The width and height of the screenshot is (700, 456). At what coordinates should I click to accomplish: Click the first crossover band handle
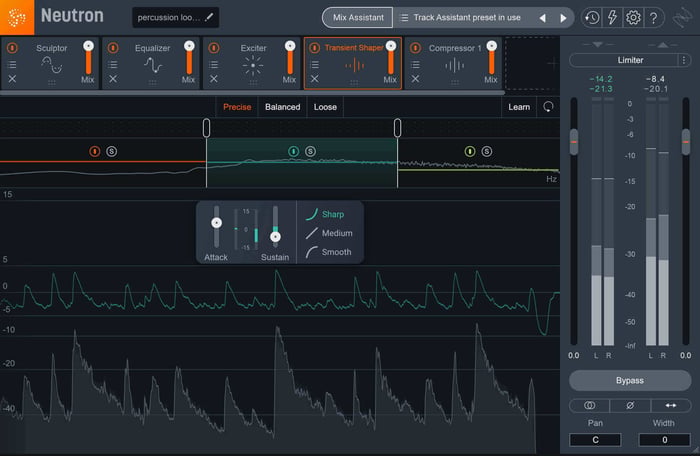point(206,128)
